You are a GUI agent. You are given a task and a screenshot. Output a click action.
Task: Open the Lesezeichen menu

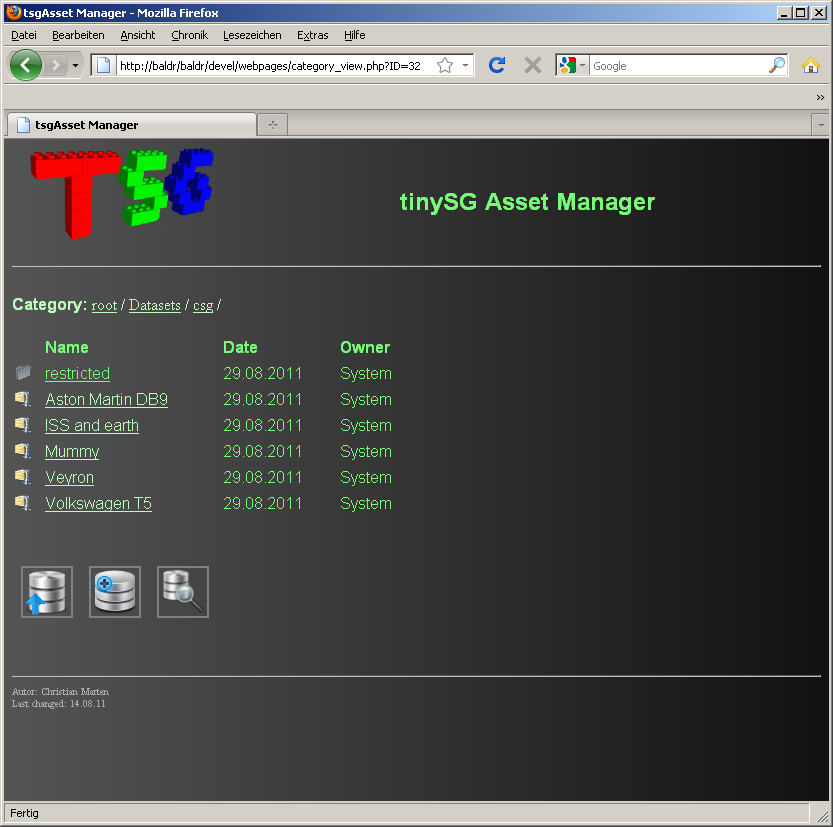(252, 35)
